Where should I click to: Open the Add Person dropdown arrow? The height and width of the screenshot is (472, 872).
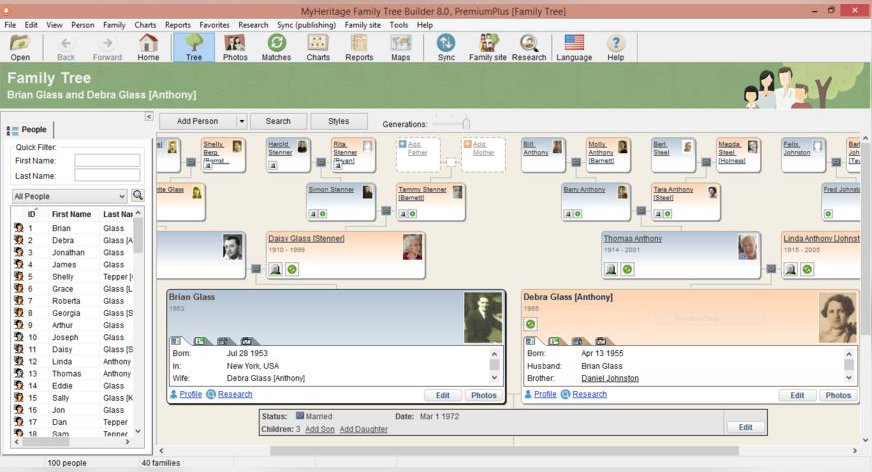[x=241, y=121]
